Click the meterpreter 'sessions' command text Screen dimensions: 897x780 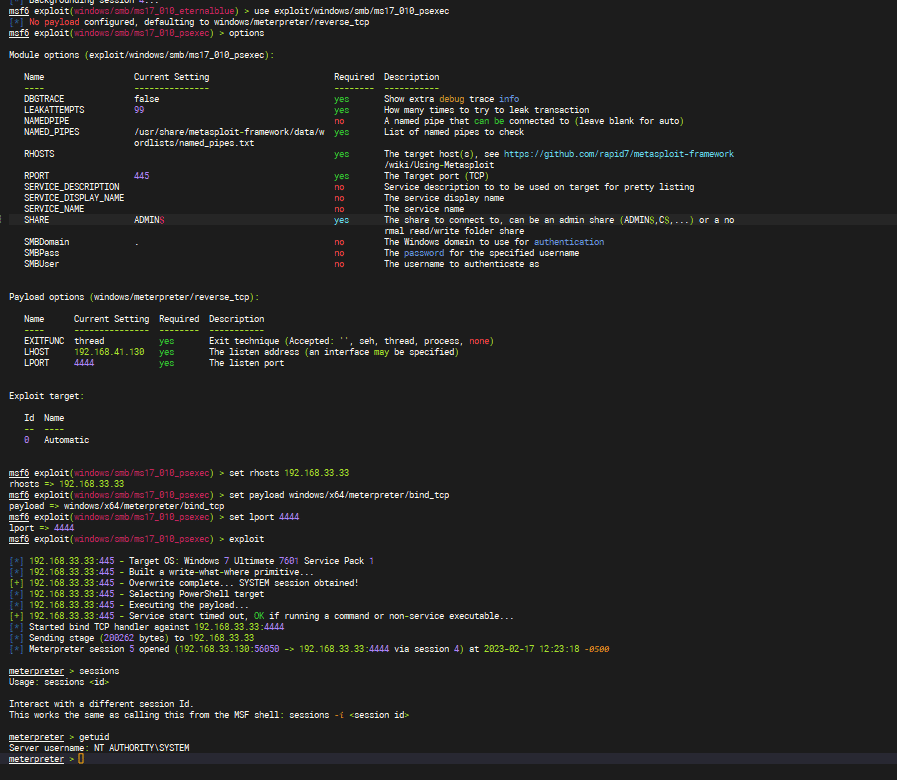tap(99, 671)
